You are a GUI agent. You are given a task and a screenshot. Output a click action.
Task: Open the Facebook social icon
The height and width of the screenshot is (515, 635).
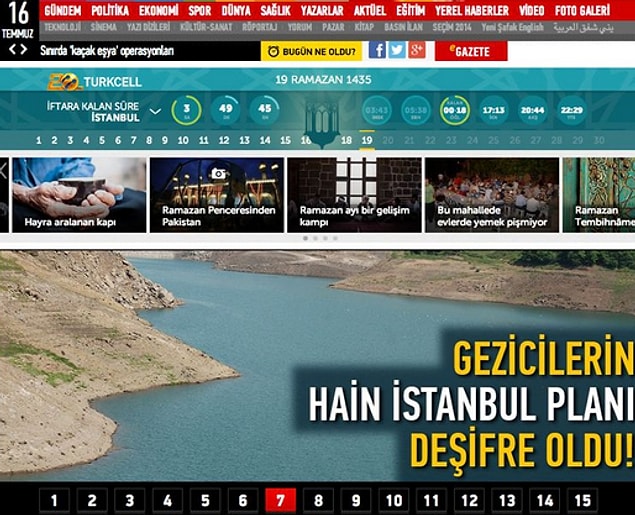(x=377, y=50)
